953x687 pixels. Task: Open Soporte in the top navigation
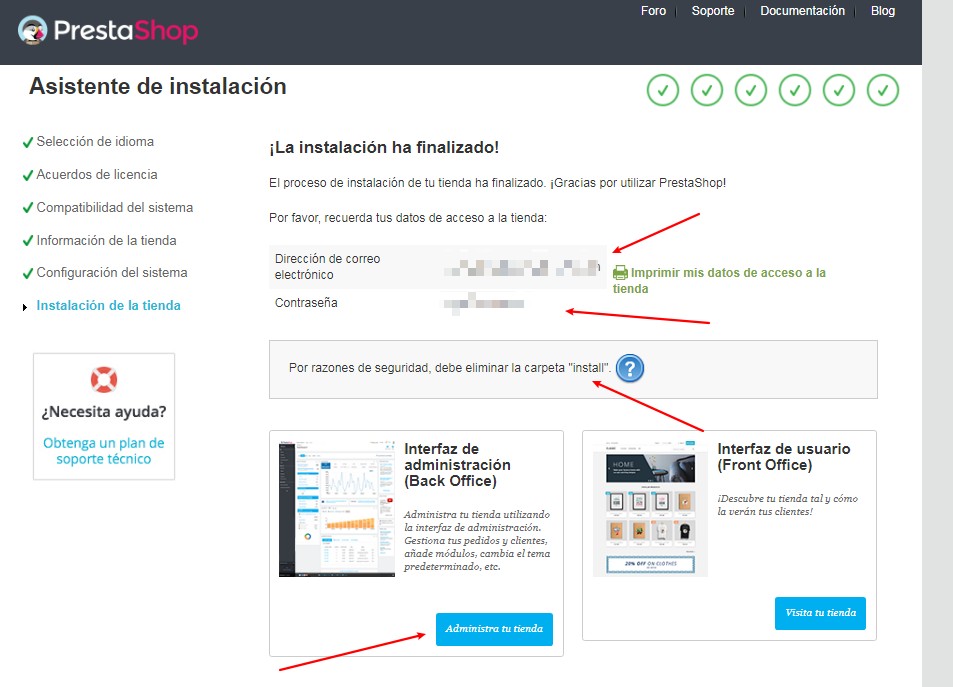click(712, 11)
